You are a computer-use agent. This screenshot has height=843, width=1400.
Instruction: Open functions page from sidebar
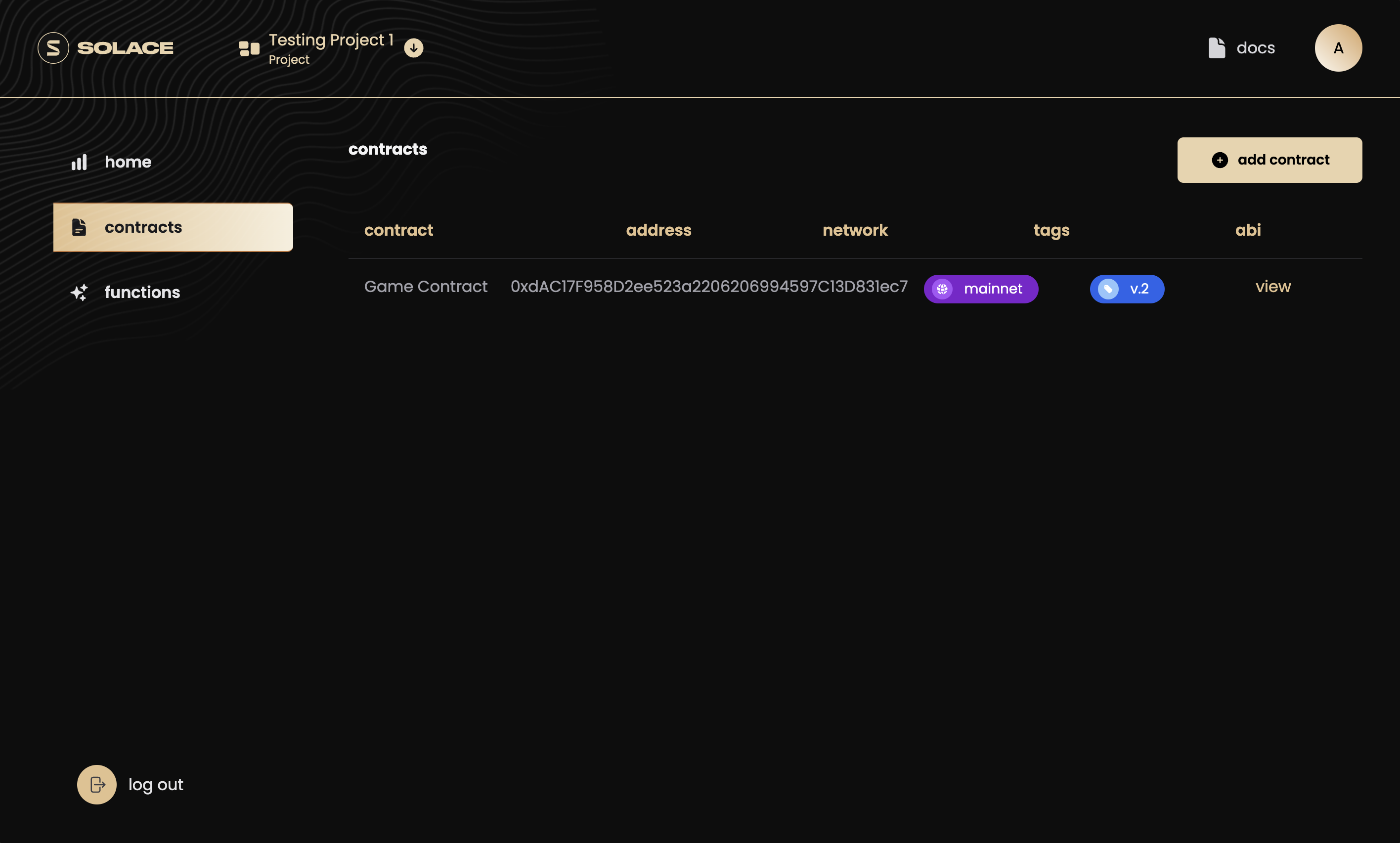[142, 292]
